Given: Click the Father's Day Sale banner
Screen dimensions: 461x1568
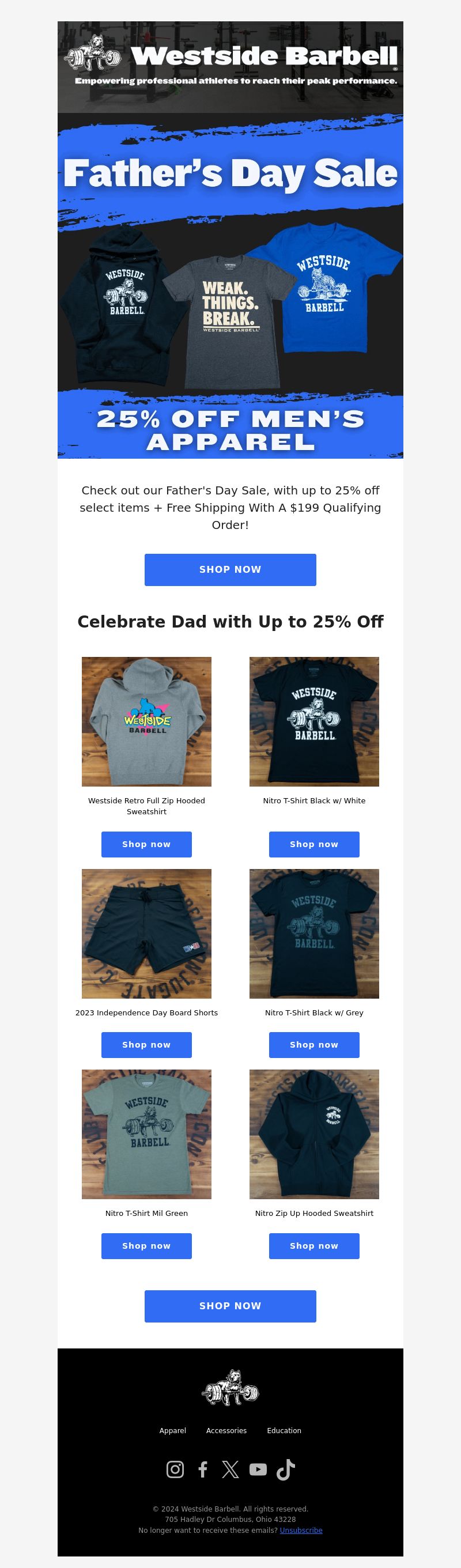Looking at the screenshot, I should (x=230, y=285).
